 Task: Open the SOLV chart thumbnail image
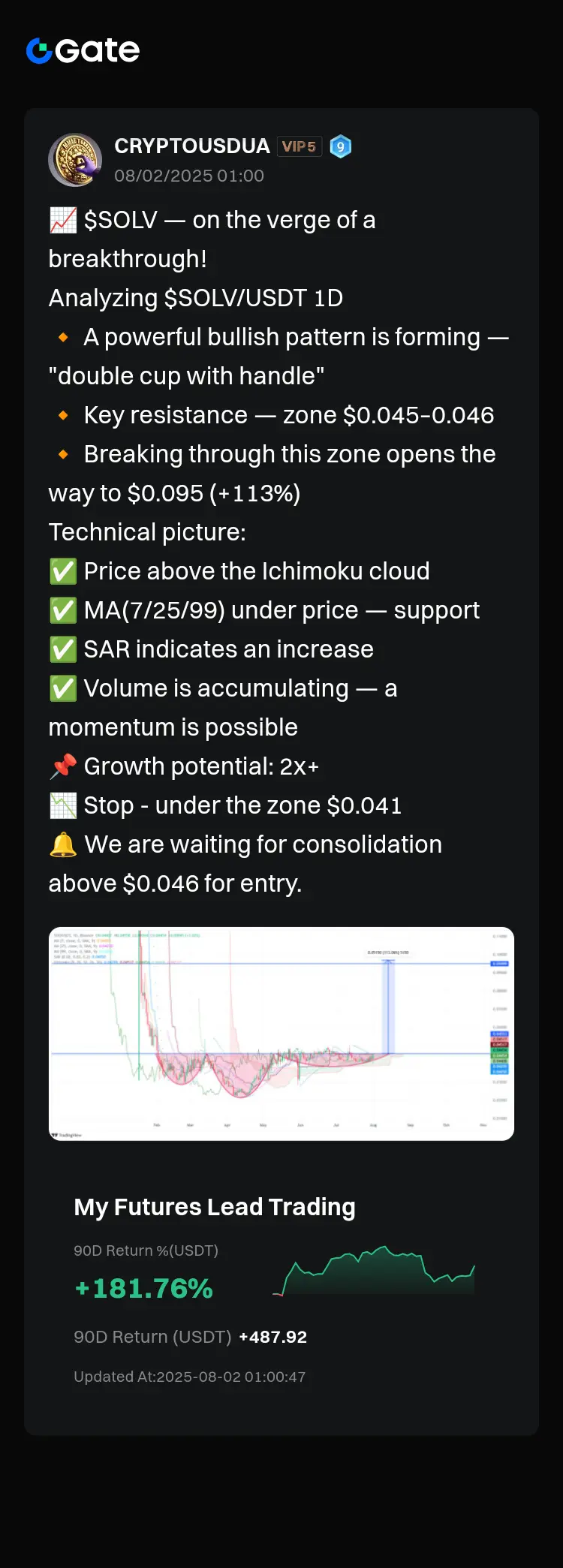pyautogui.click(x=281, y=1034)
